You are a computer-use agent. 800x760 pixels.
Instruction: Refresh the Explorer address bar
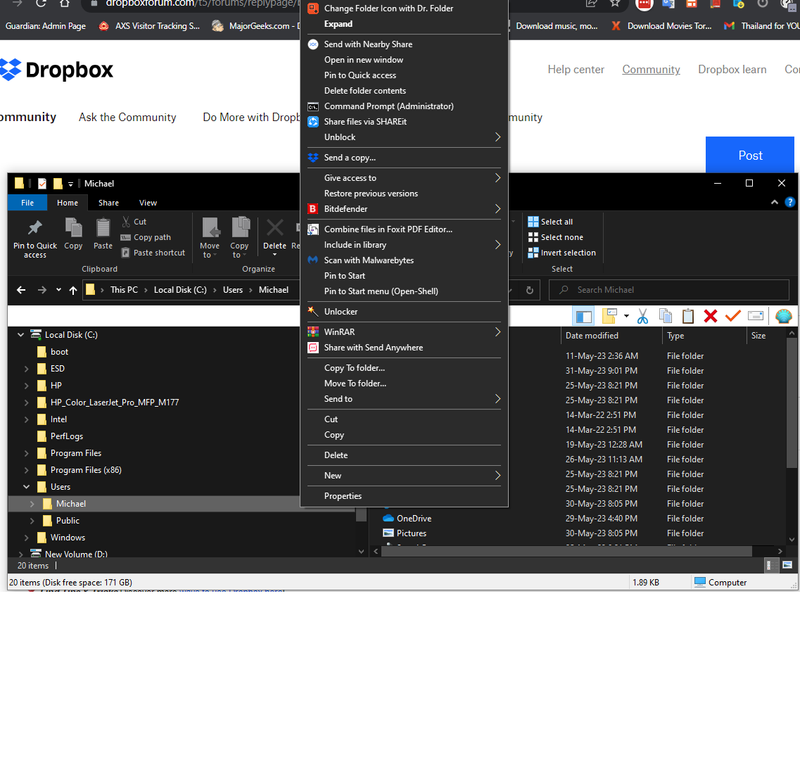click(x=530, y=290)
